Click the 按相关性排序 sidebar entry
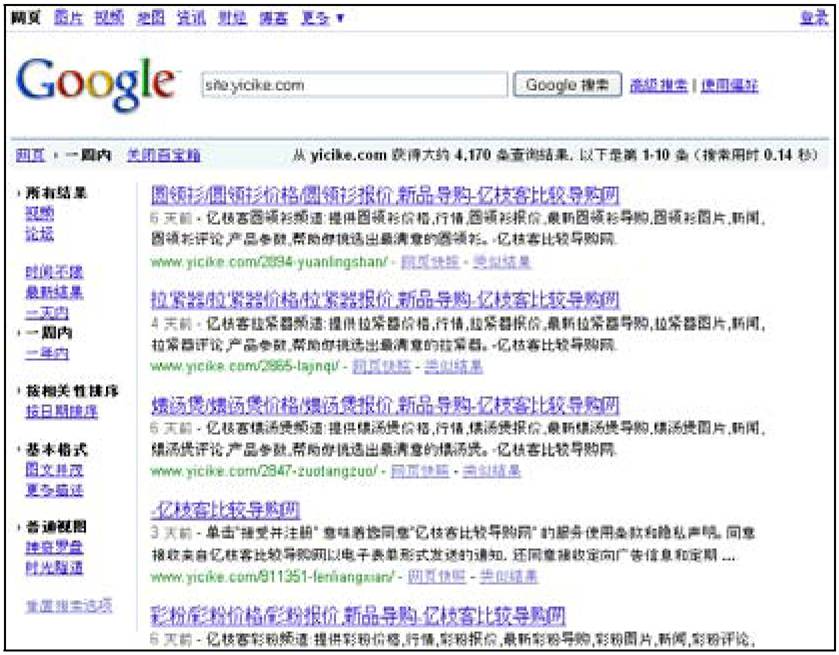 (72, 391)
